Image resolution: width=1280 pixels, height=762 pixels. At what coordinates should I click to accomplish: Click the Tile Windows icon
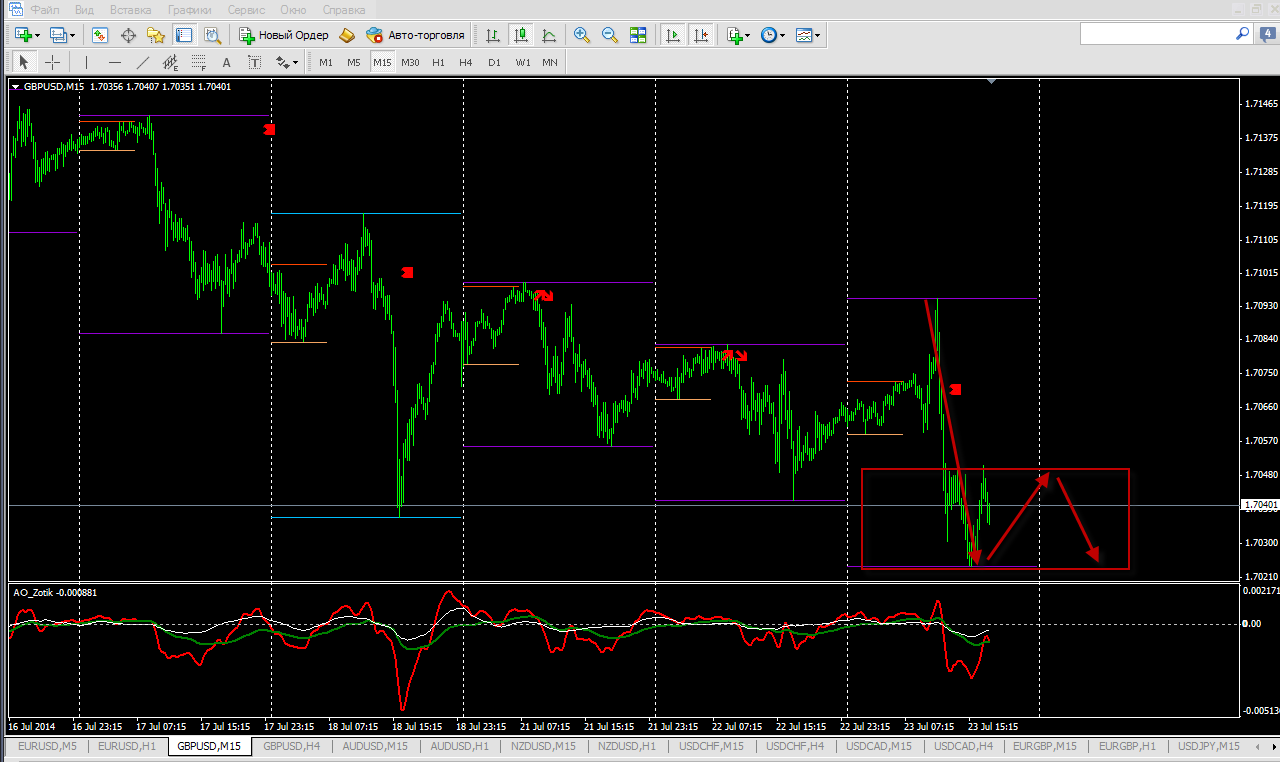tap(638, 35)
